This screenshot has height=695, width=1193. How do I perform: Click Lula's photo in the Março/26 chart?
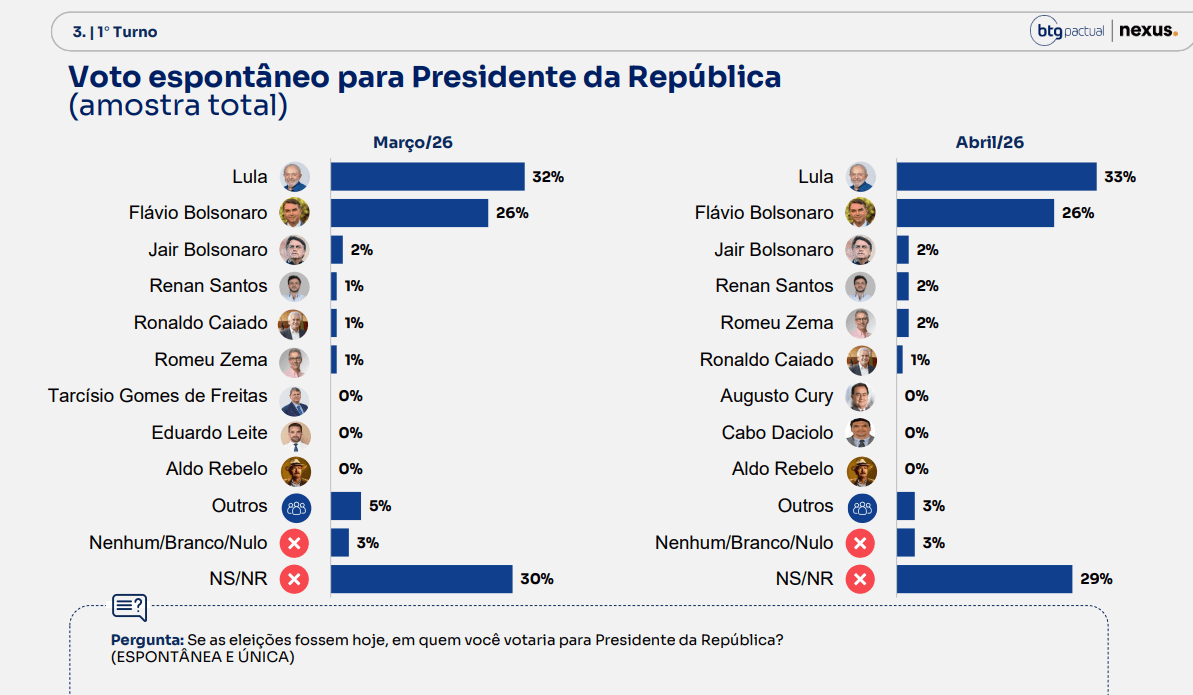[x=295, y=177]
